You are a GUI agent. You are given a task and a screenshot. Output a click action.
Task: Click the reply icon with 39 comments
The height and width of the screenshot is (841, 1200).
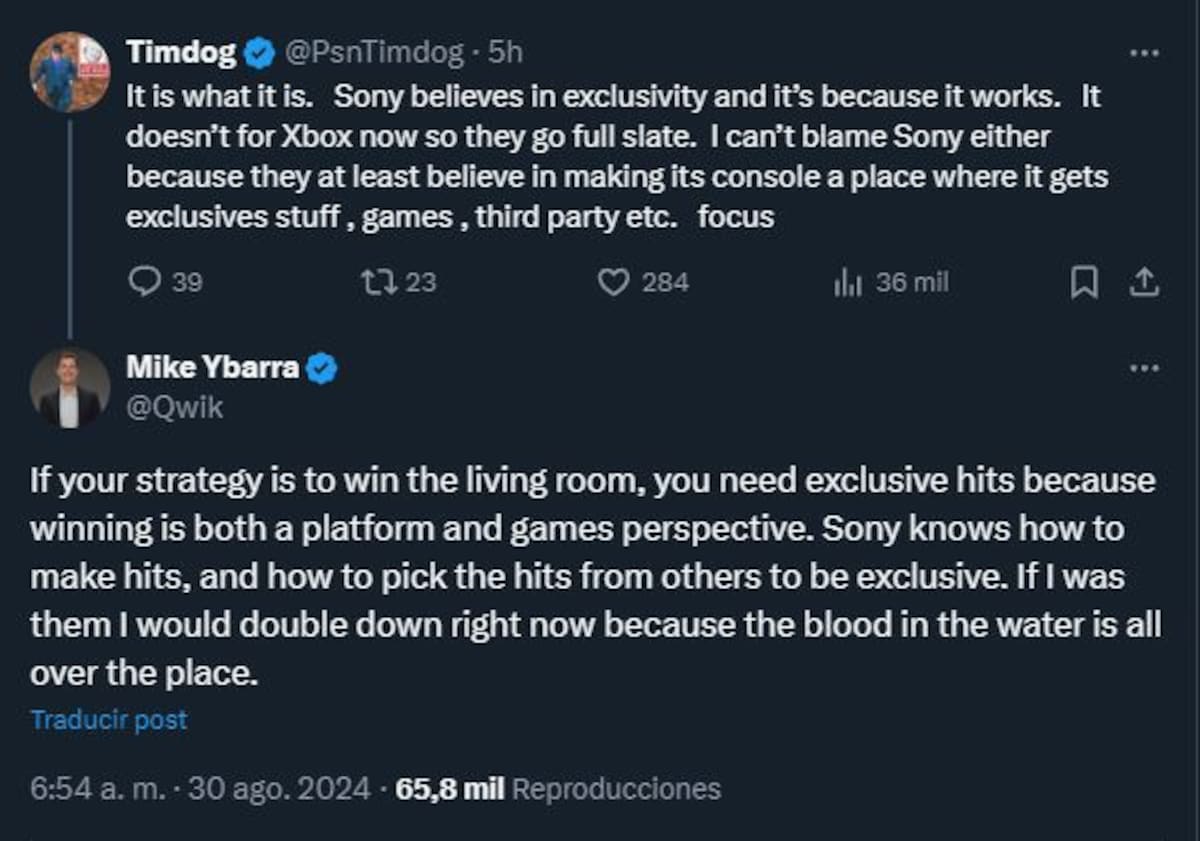pyautogui.click(x=145, y=283)
